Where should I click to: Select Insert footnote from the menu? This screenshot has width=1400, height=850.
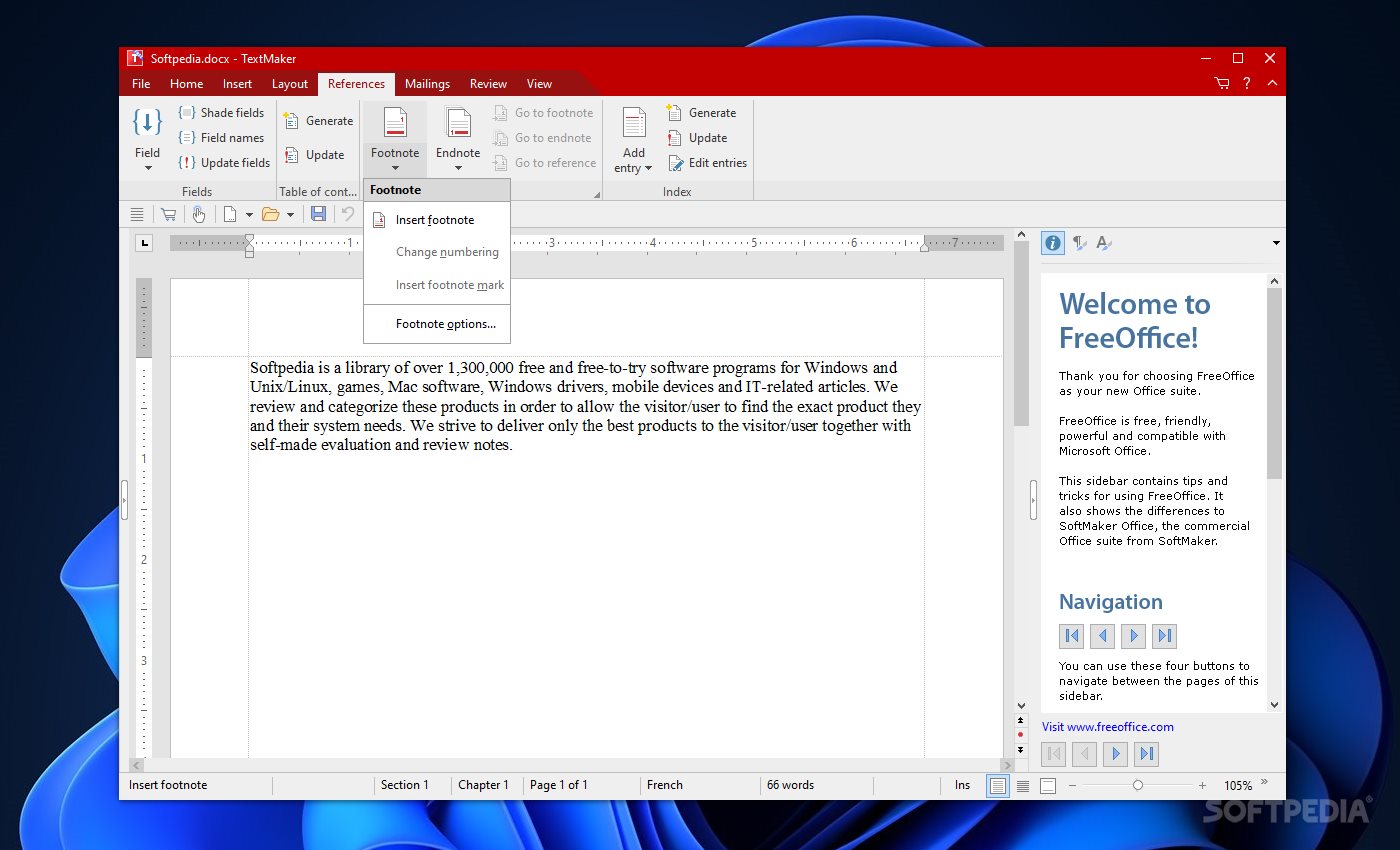click(437, 220)
